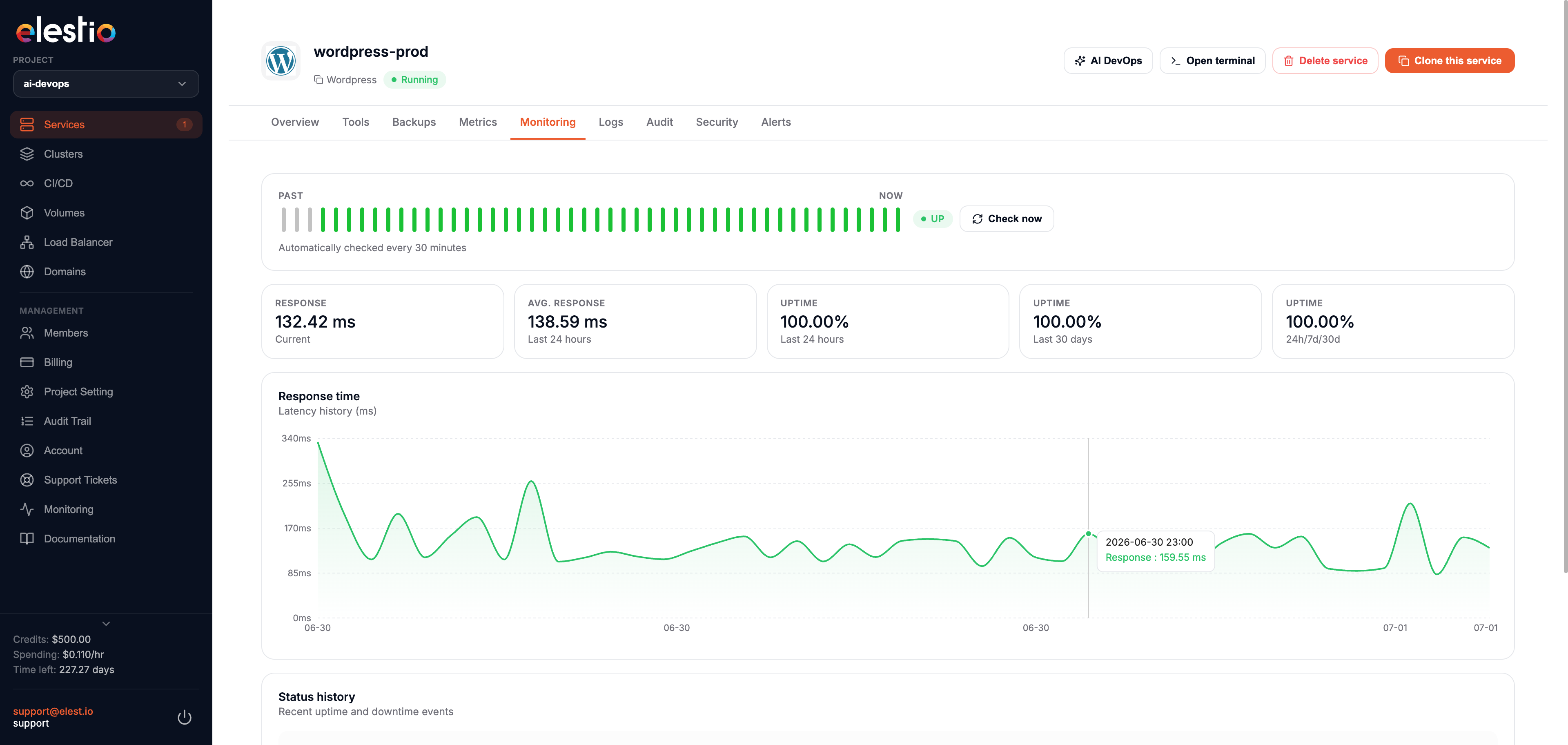Open Members management page
This screenshot has height=745, width=1568.
pyautogui.click(x=106, y=333)
